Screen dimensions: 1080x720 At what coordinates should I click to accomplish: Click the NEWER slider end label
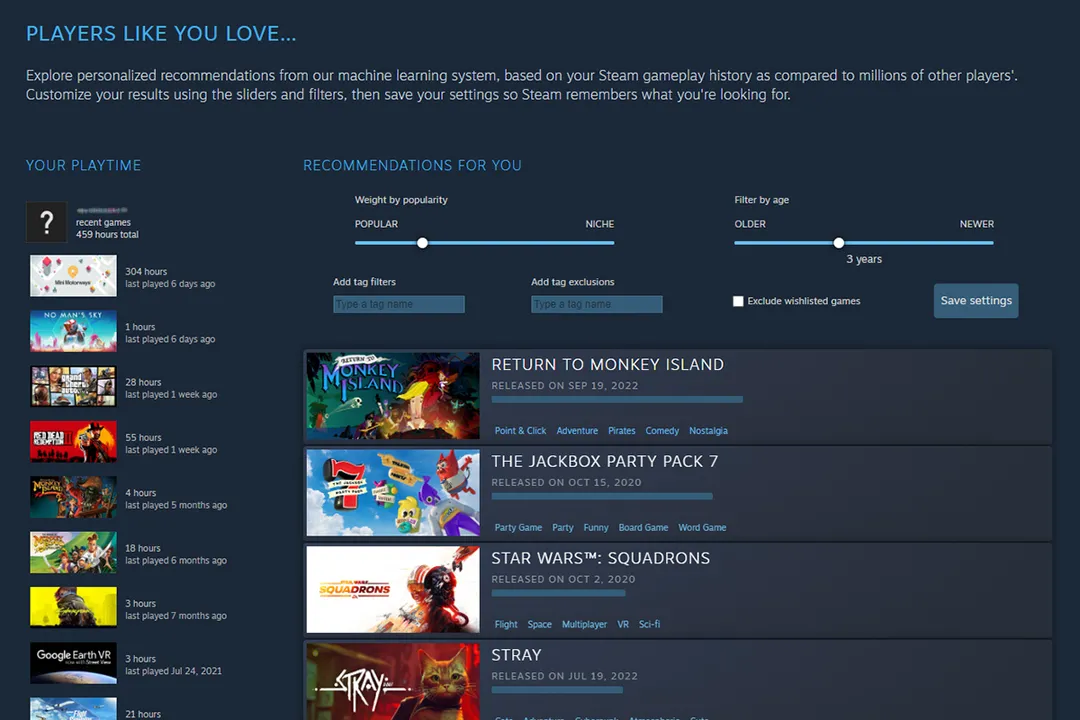(977, 224)
